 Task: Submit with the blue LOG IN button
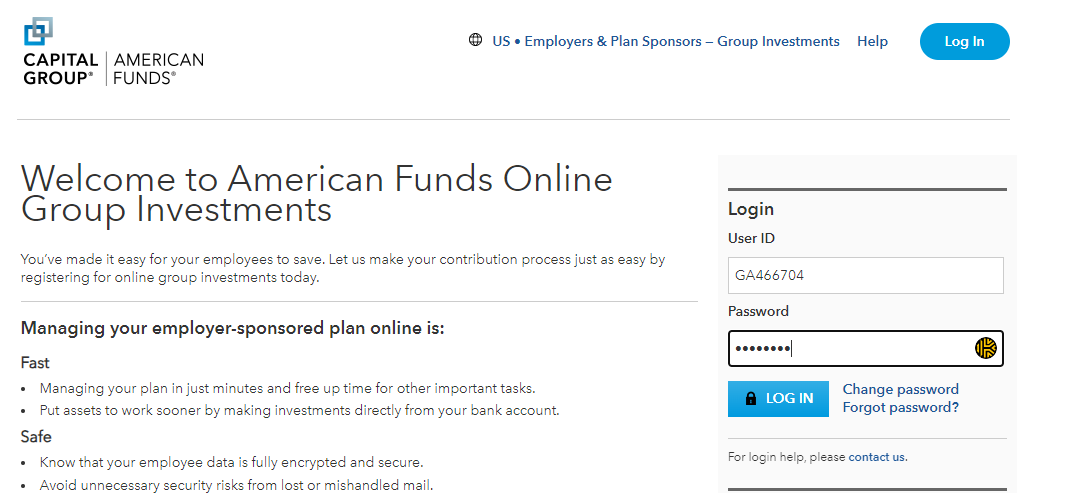point(778,398)
